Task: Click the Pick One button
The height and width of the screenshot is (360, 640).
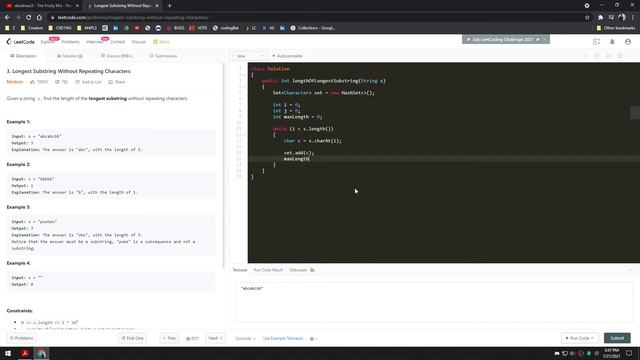Action: (x=132, y=338)
